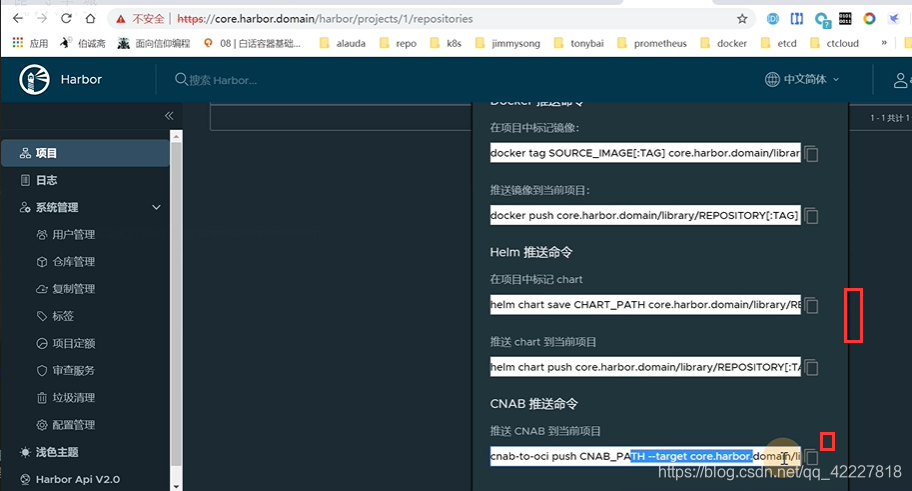Open the 08 | 白话容器基础 bookmark

point(252,43)
